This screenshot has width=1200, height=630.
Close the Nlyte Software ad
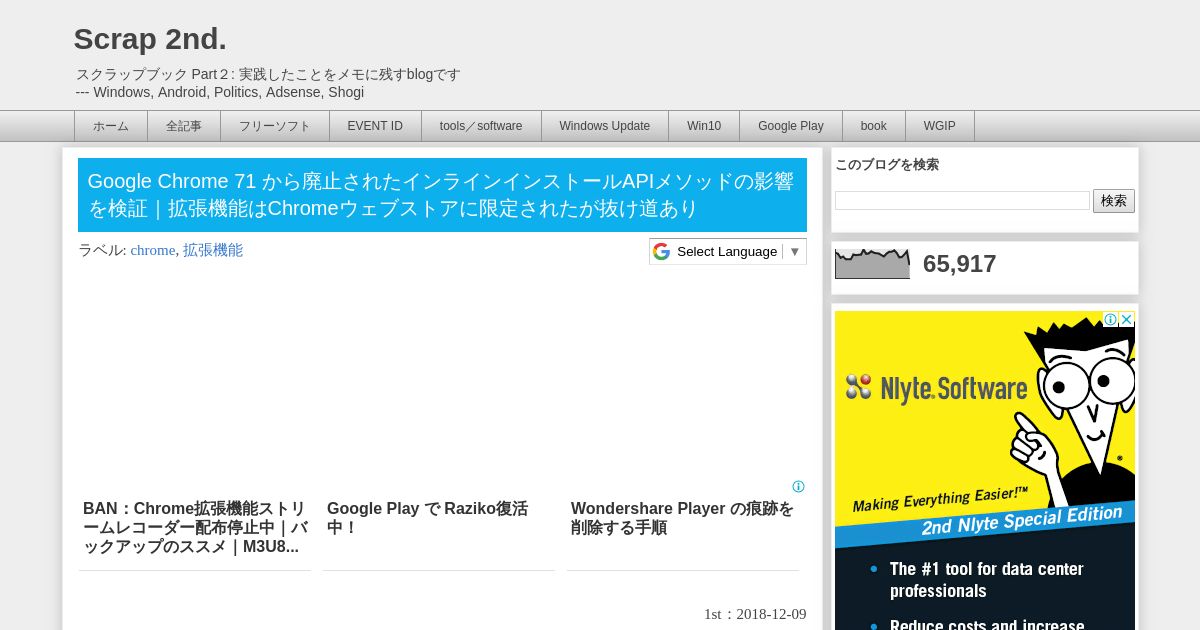point(1126,319)
